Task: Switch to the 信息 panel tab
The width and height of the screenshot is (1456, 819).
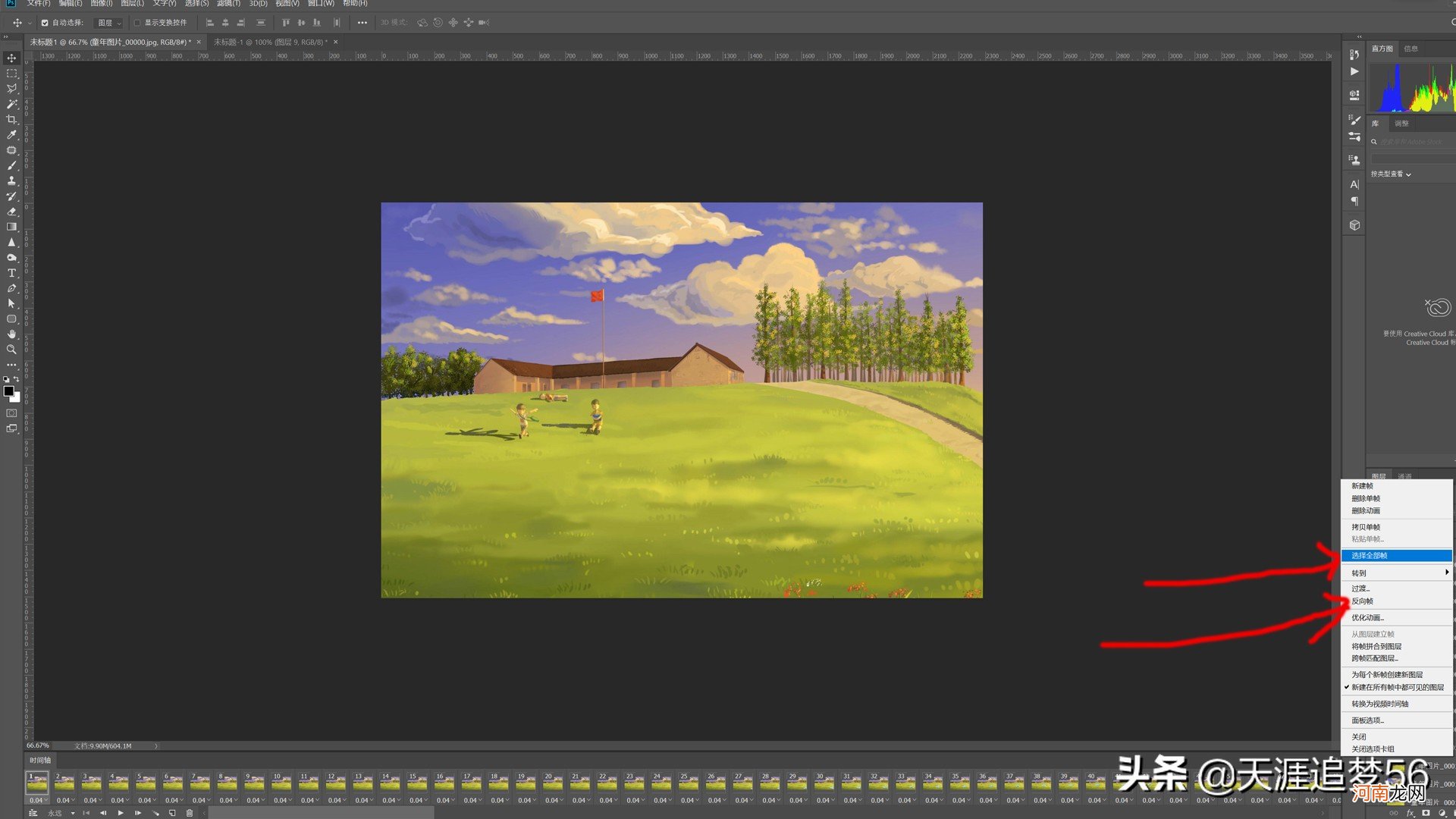Action: click(x=1410, y=49)
